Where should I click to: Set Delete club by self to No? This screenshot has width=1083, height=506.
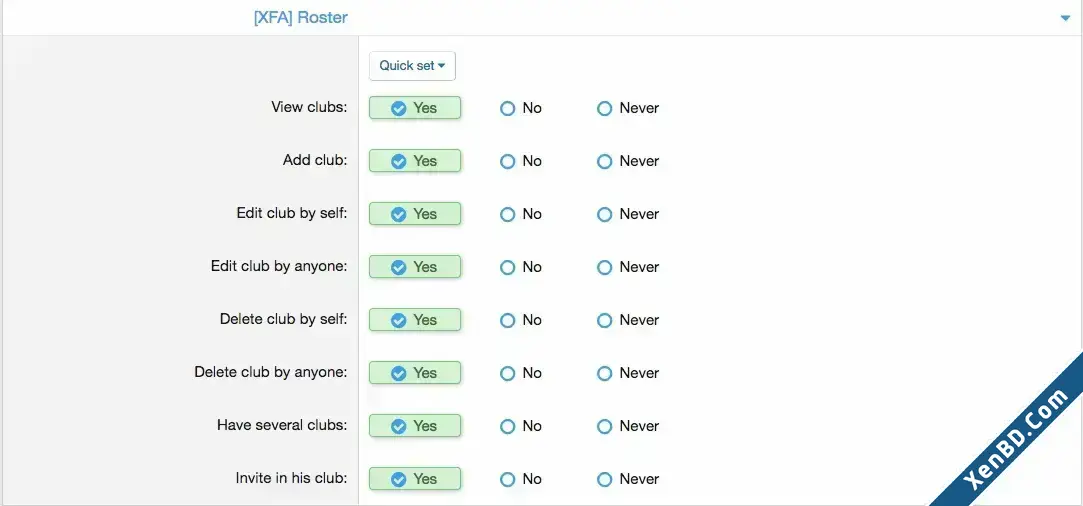pos(521,320)
